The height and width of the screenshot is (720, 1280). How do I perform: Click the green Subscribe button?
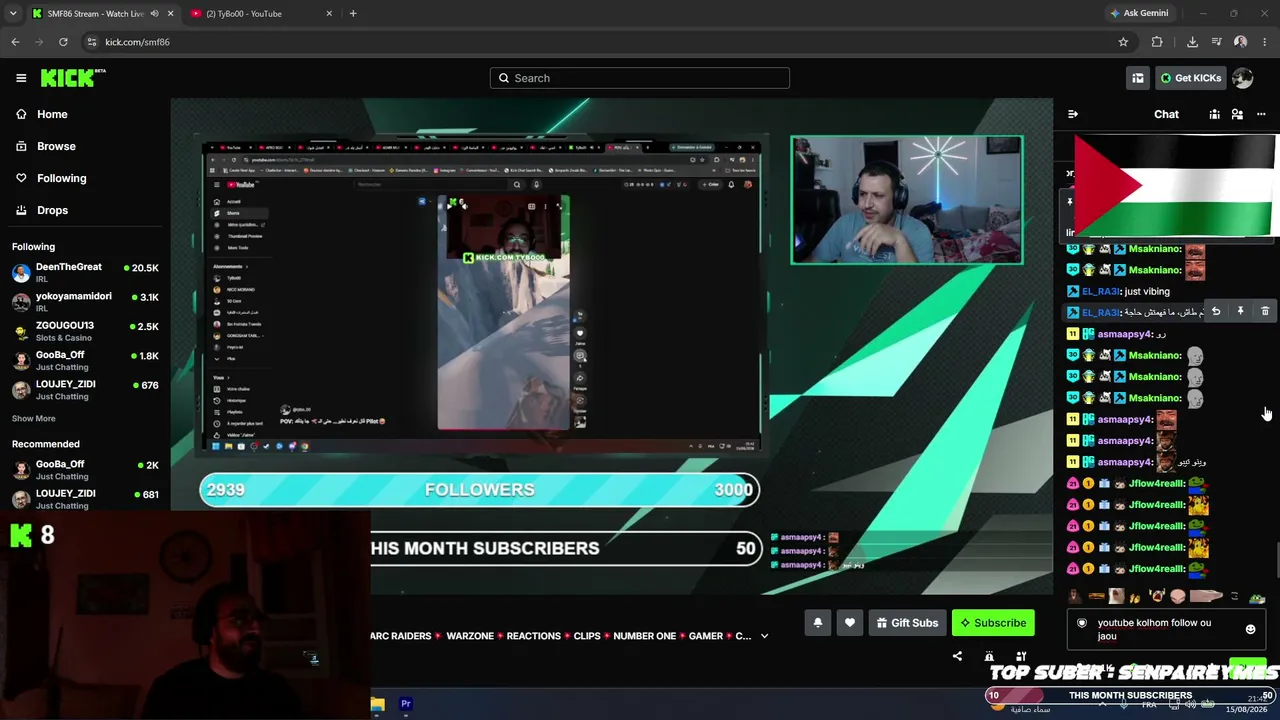pyautogui.click(x=993, y=623)
